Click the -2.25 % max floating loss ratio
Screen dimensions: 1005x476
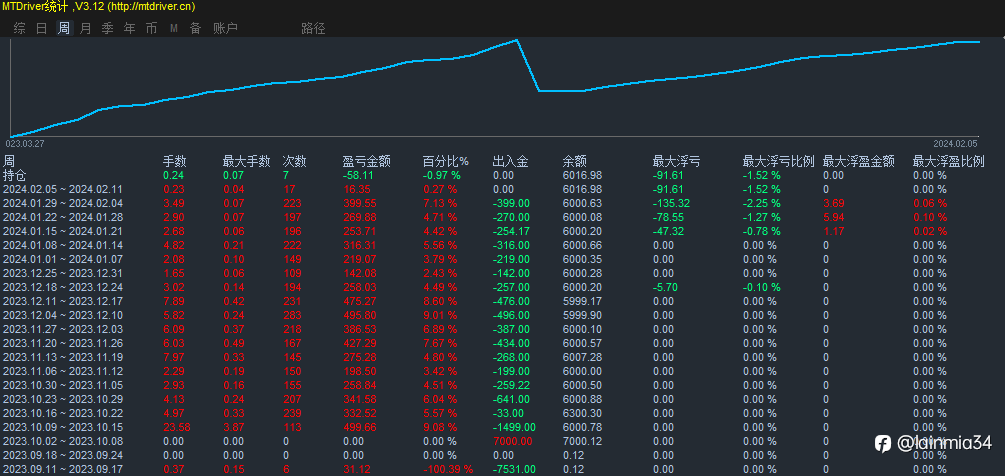pos(761,203)
